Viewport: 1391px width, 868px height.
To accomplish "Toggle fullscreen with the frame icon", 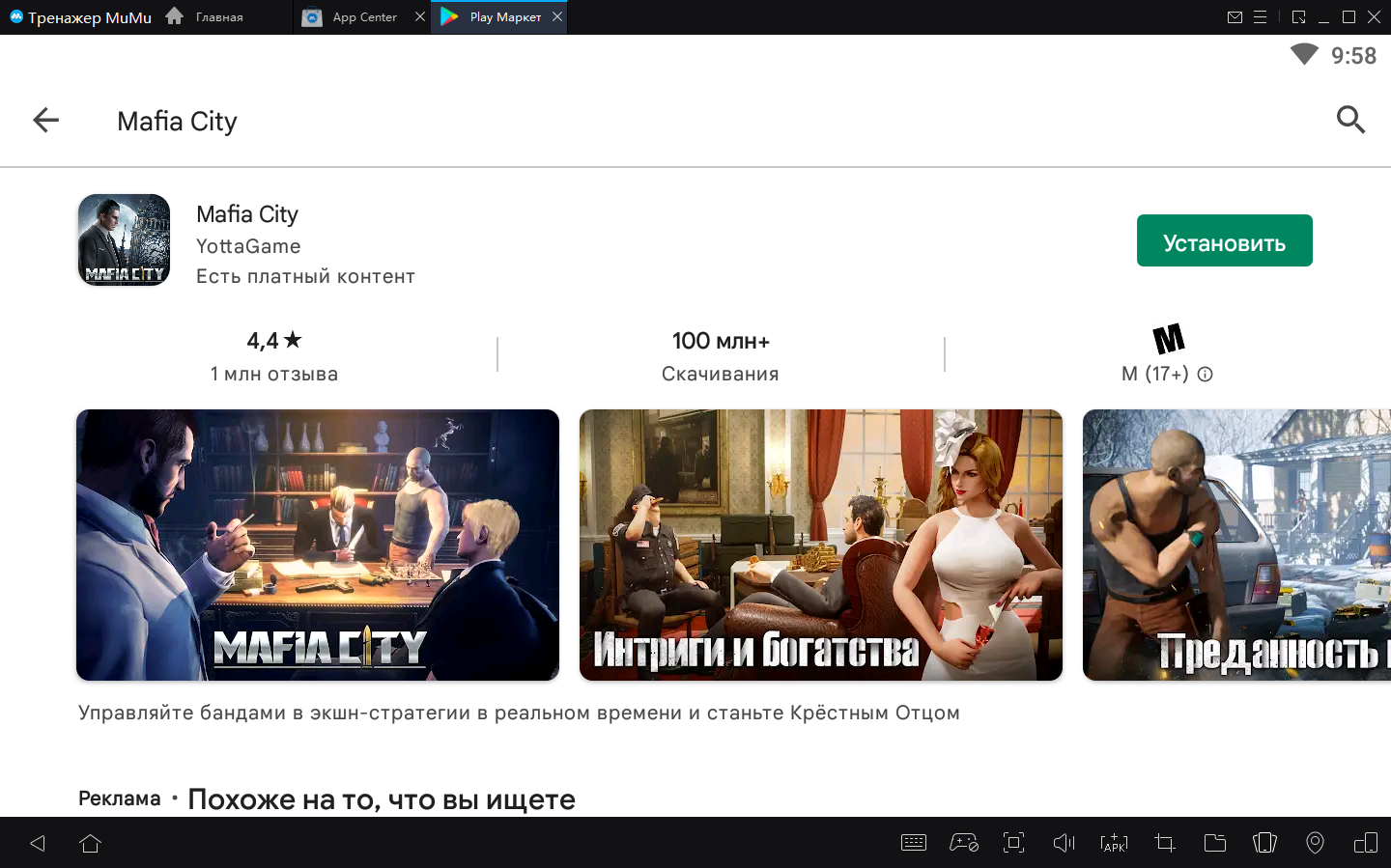I will coord(1013,843).
